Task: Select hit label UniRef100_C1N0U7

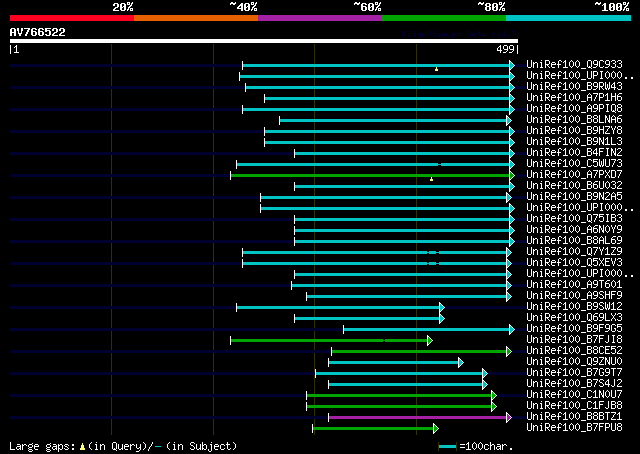Action: [574, 395]
